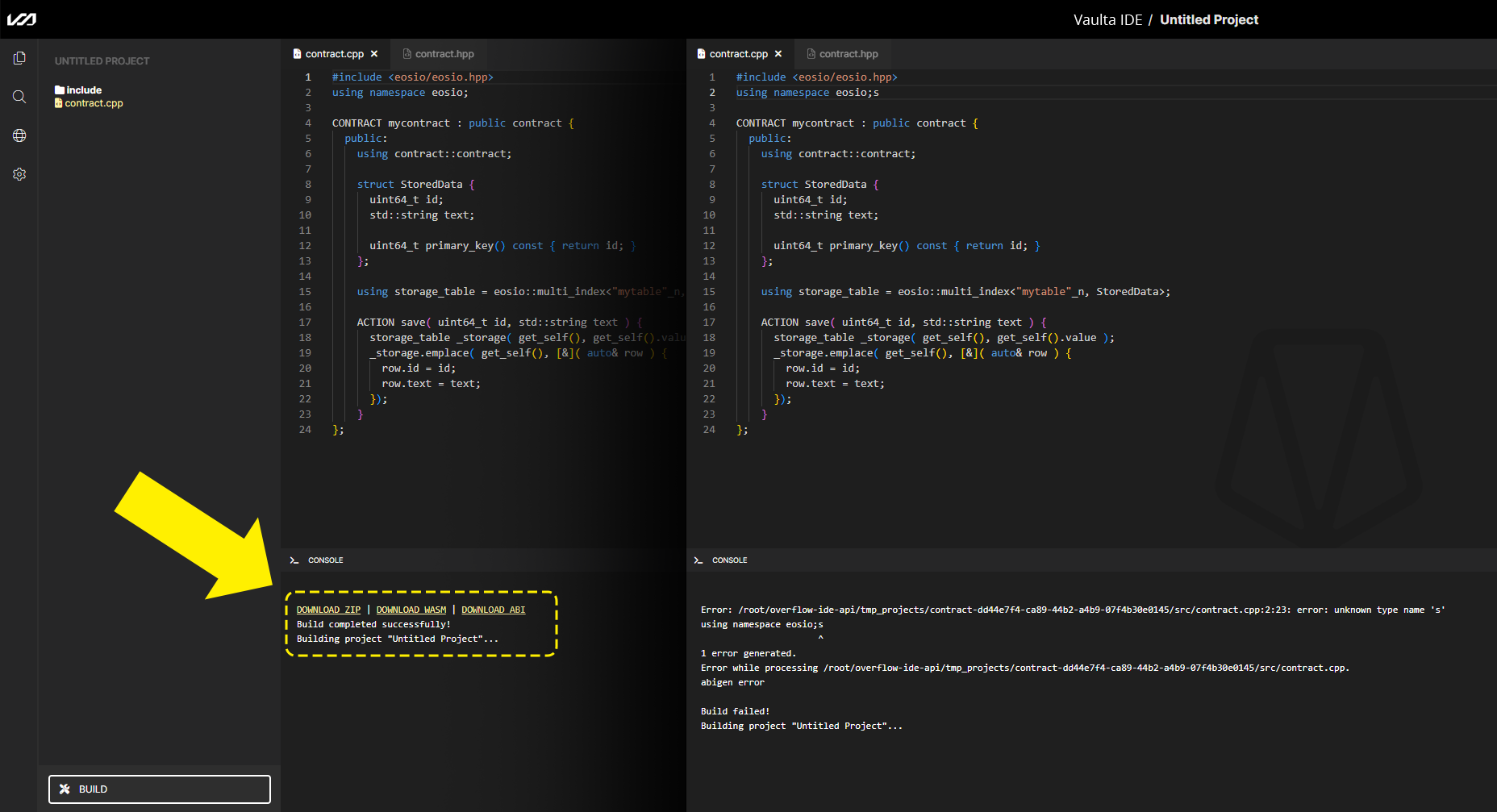Click the hammer icon inside the BUILD button
The width and height of the screenshot is (1497, 812).
(64, 789)
